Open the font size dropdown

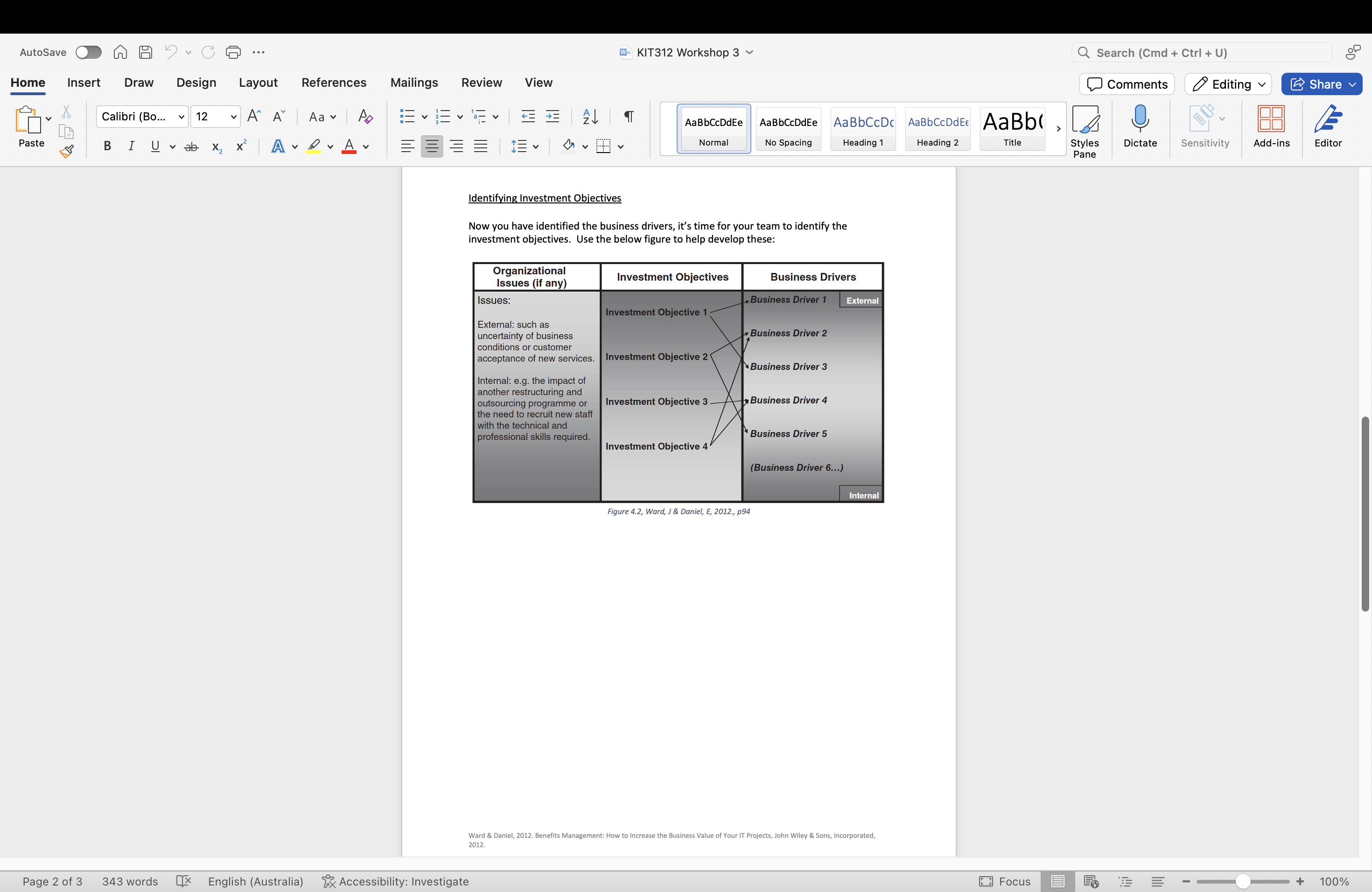pos(233,116)
